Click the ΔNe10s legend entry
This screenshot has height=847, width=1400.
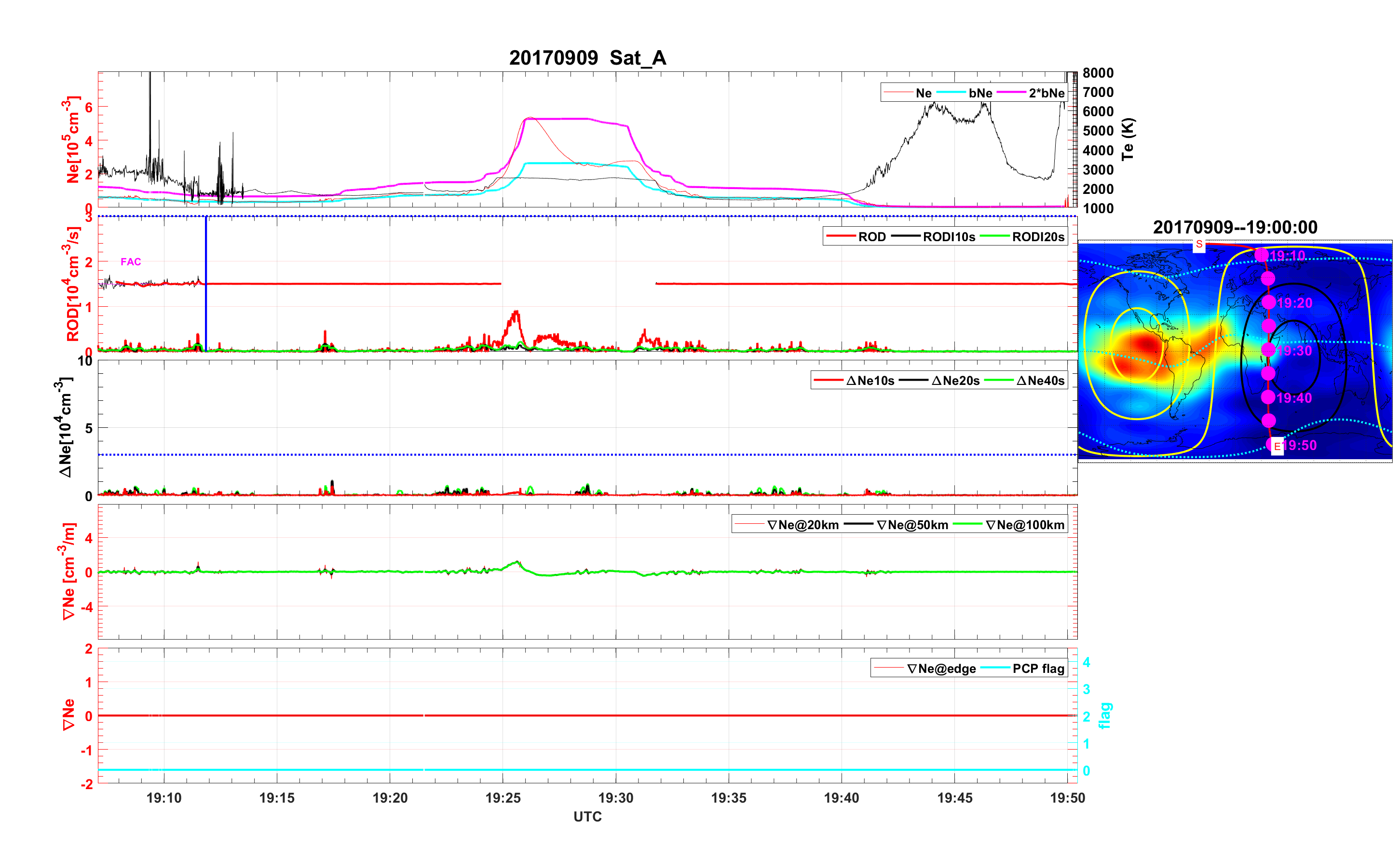point(870,381)
